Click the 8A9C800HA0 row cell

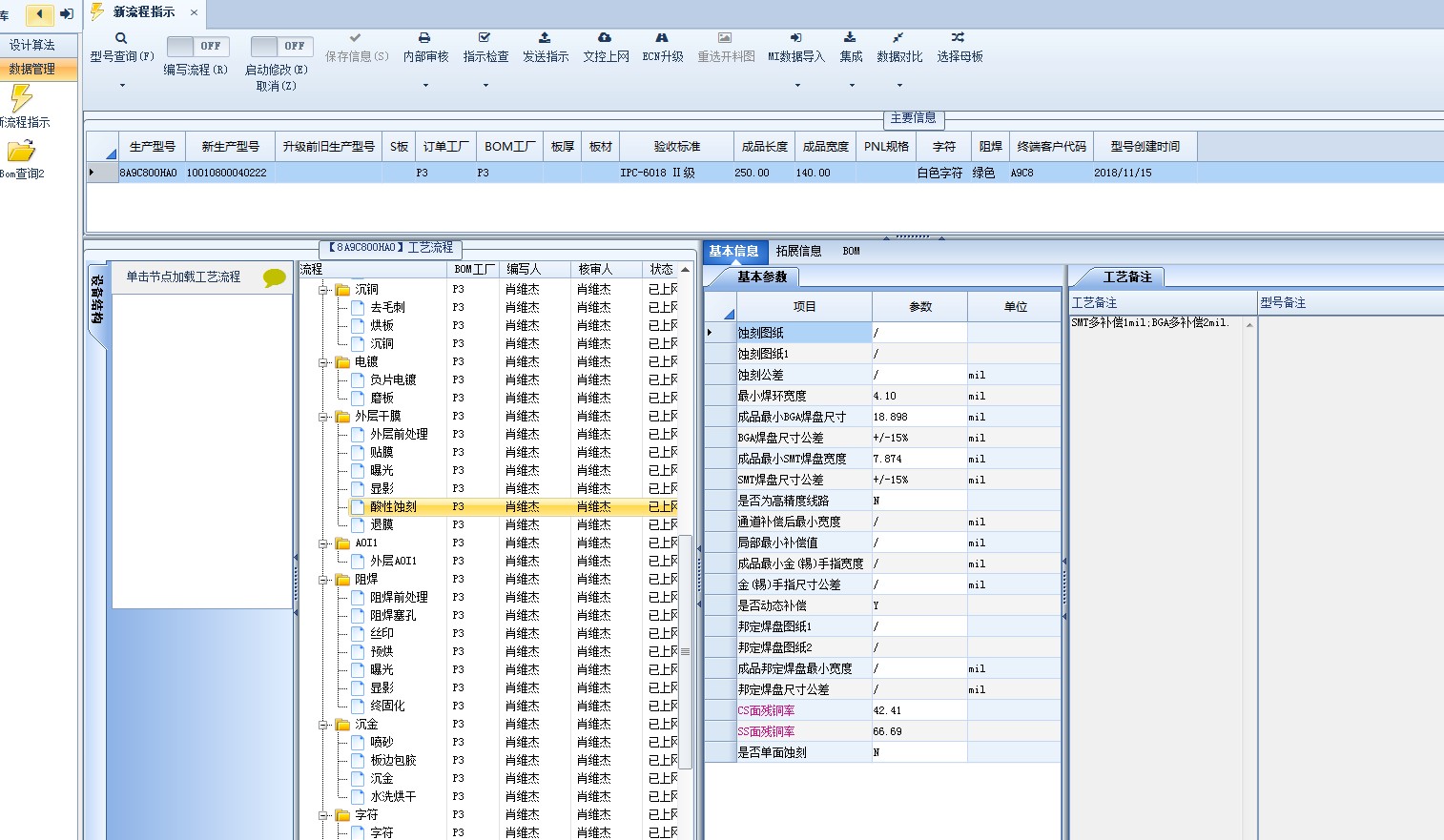[x=148, y=174]
